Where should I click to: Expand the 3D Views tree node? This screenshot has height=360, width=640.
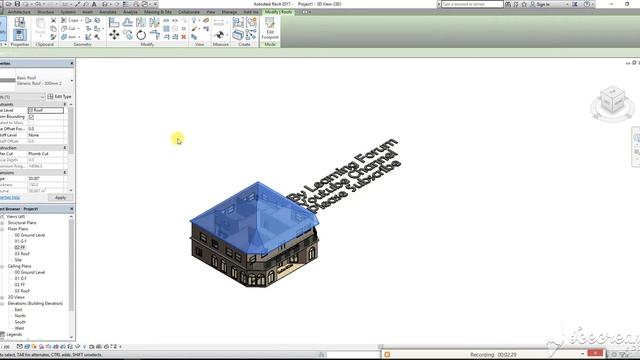point(2,297)
